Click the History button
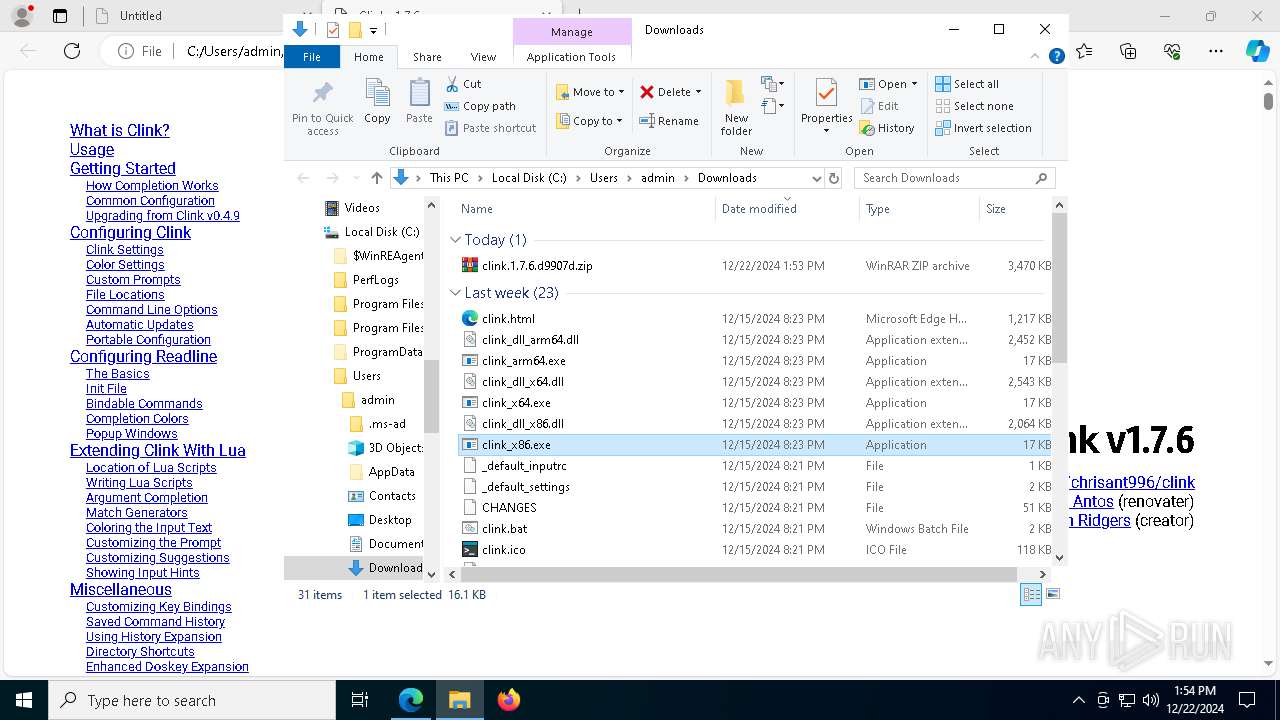This screenshot has width=1280, height=720. pos(887,128)
